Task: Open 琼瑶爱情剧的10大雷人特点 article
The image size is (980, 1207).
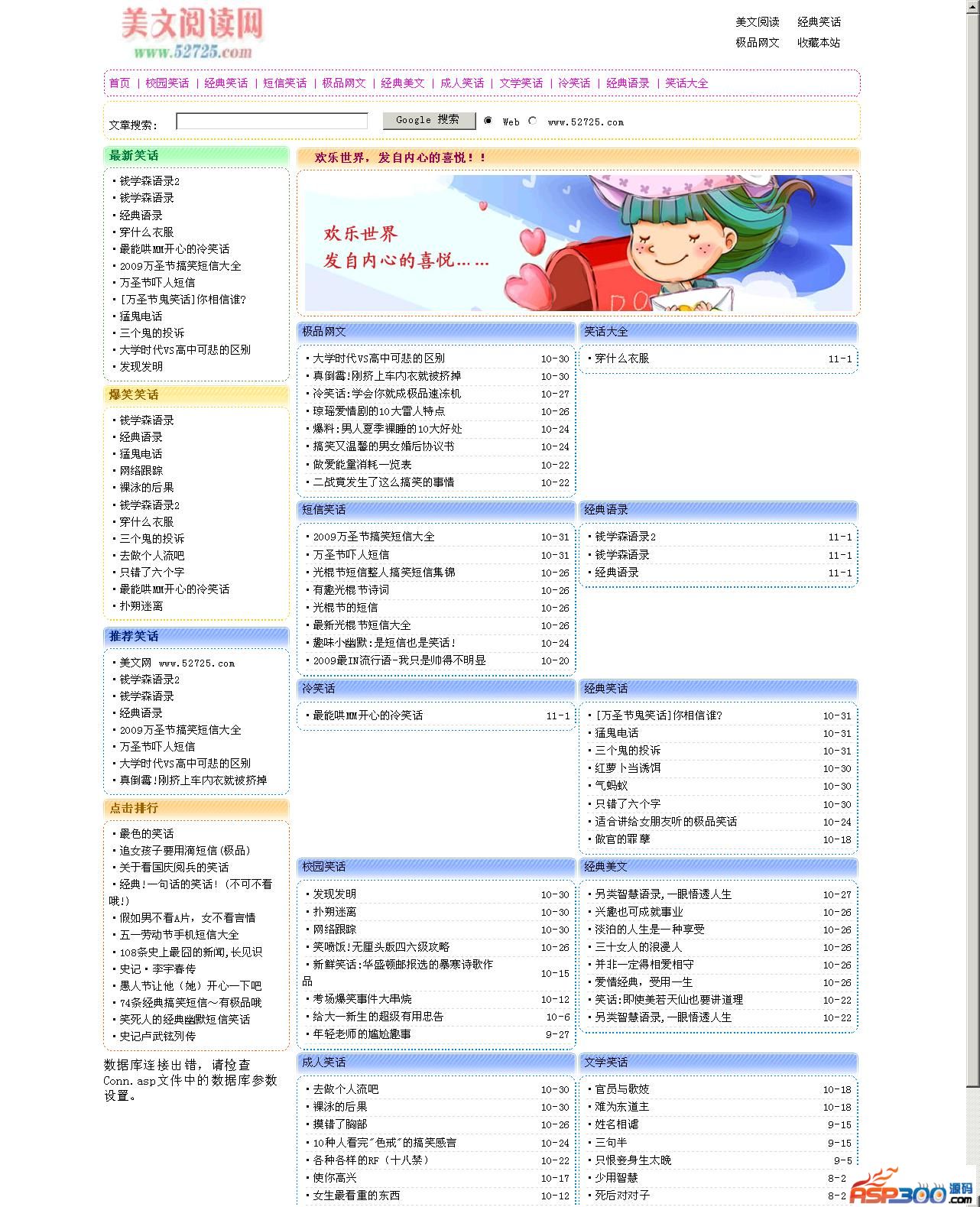Action: 378,411
